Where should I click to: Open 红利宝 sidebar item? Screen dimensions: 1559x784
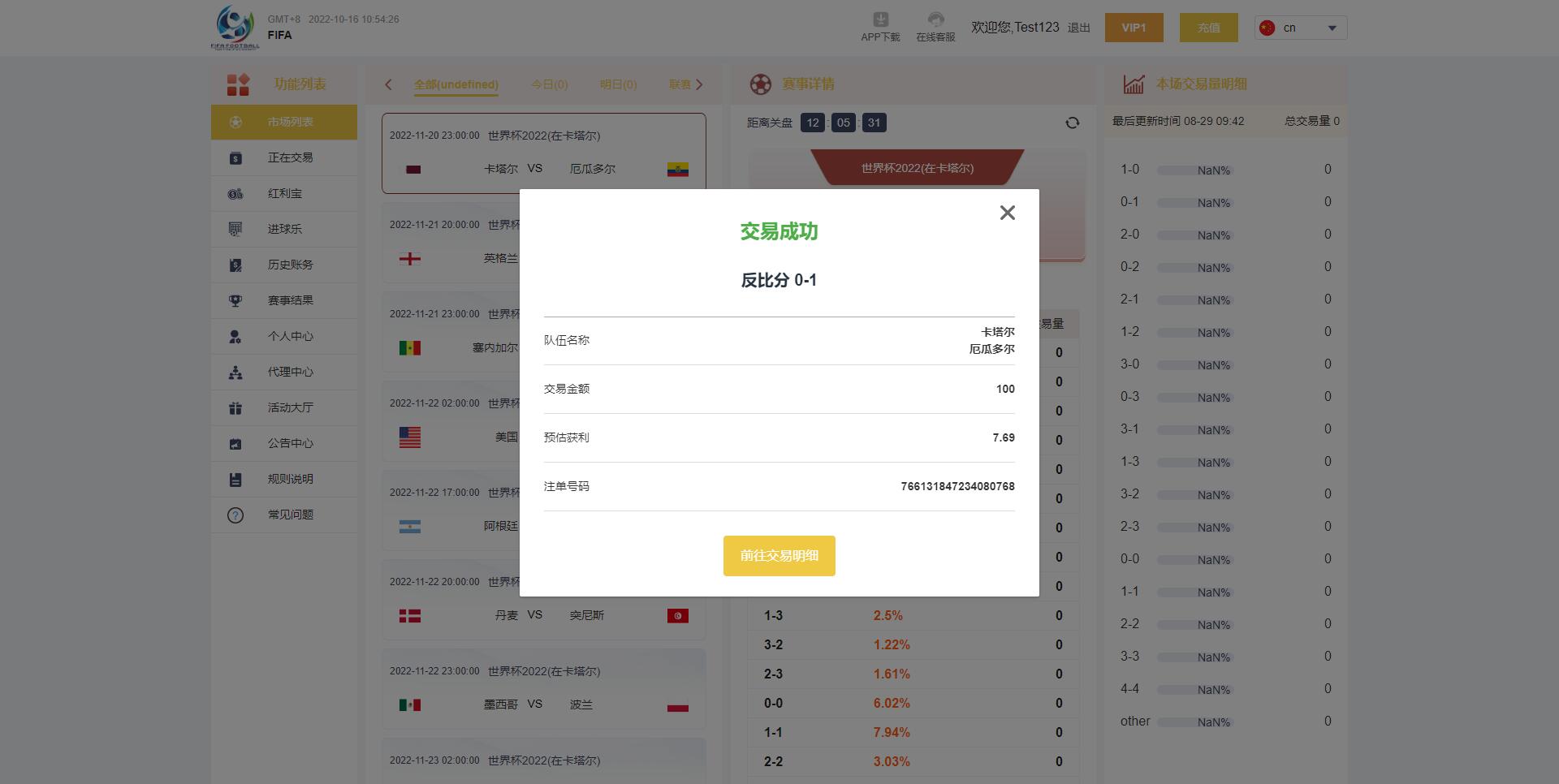(x=284, y=193)
